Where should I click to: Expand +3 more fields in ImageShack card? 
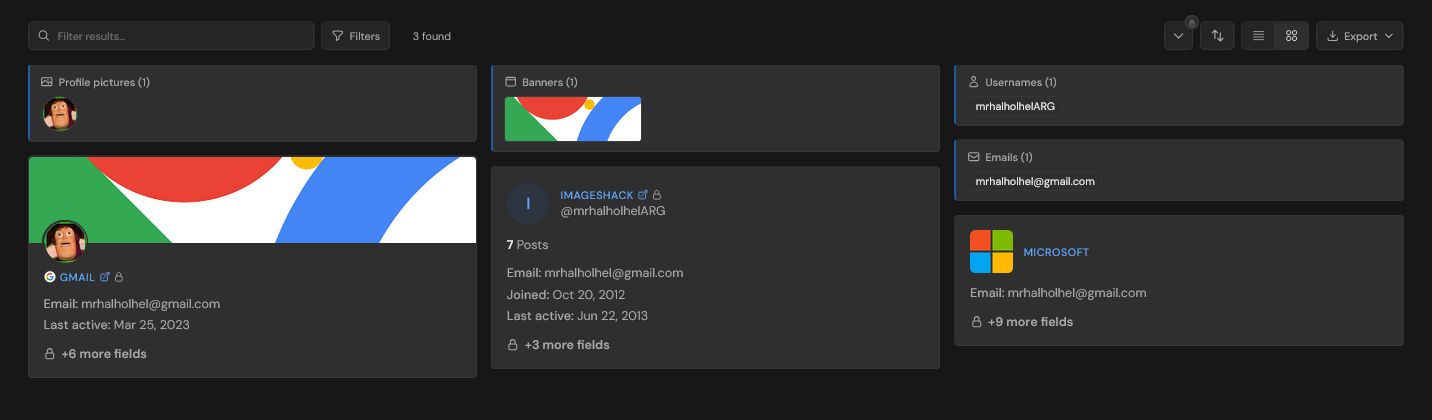pos(558,345)
